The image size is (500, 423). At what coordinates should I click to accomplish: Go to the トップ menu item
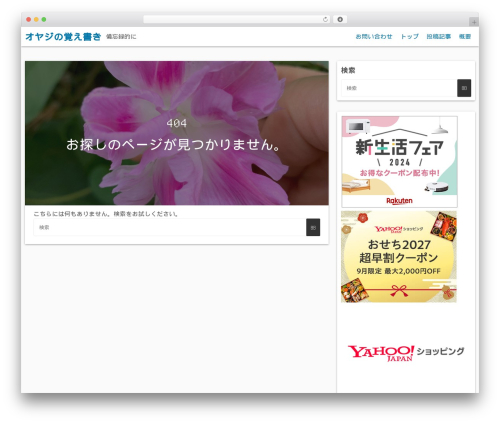tap(409, 36)
